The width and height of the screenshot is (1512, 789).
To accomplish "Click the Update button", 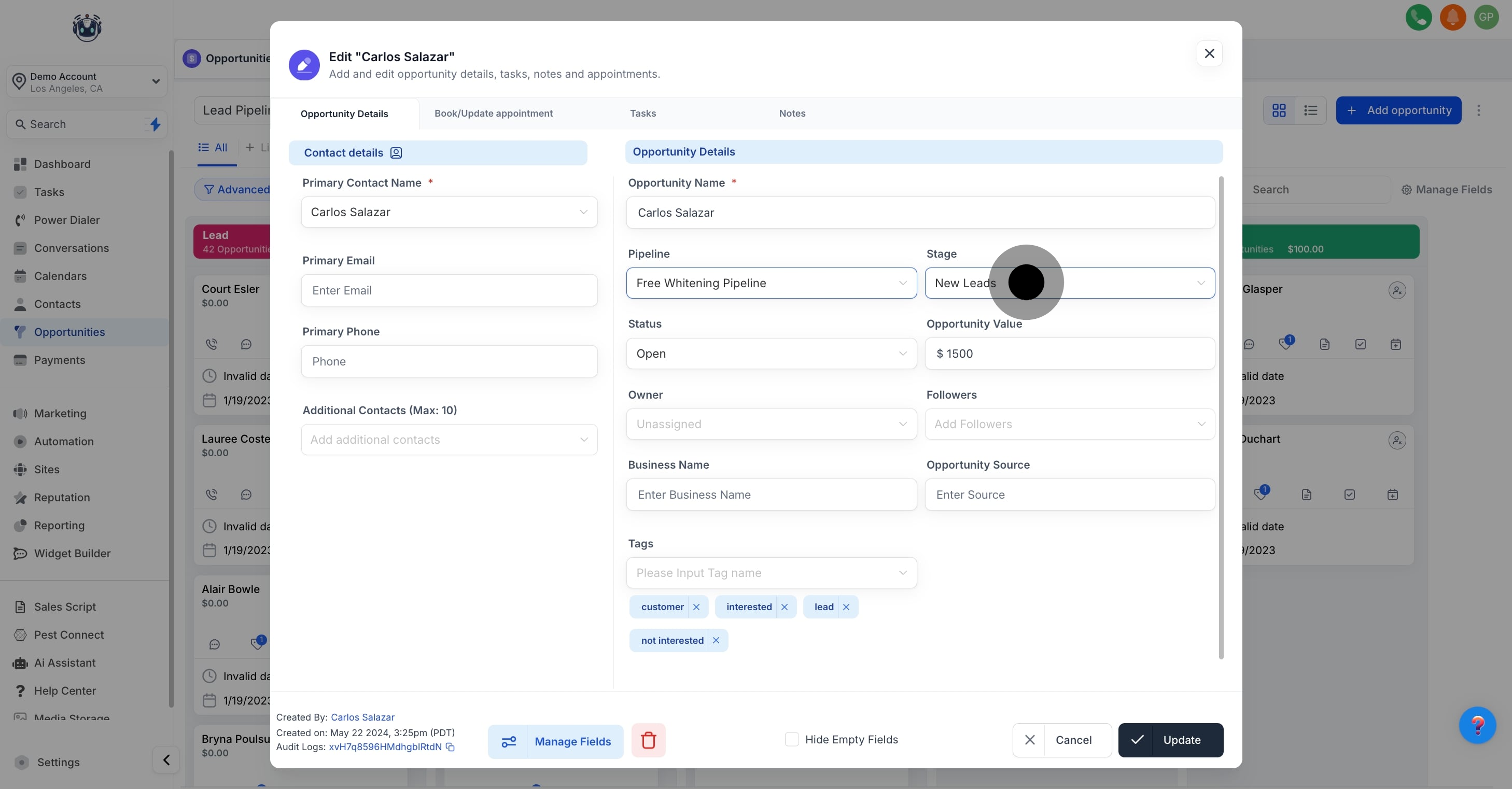I will 1170,740.
